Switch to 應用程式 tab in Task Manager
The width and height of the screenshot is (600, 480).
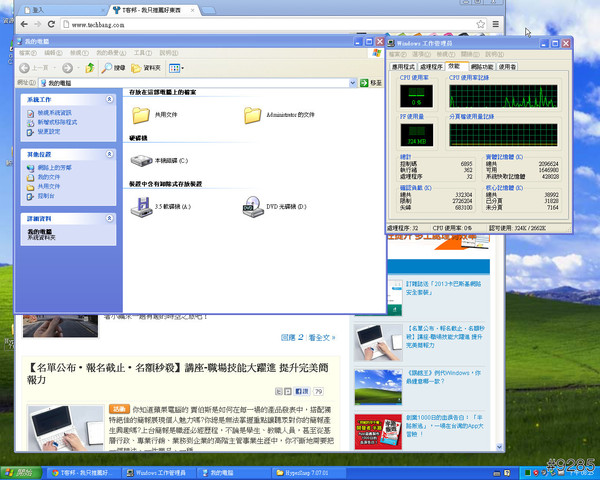tap(403, 66)
